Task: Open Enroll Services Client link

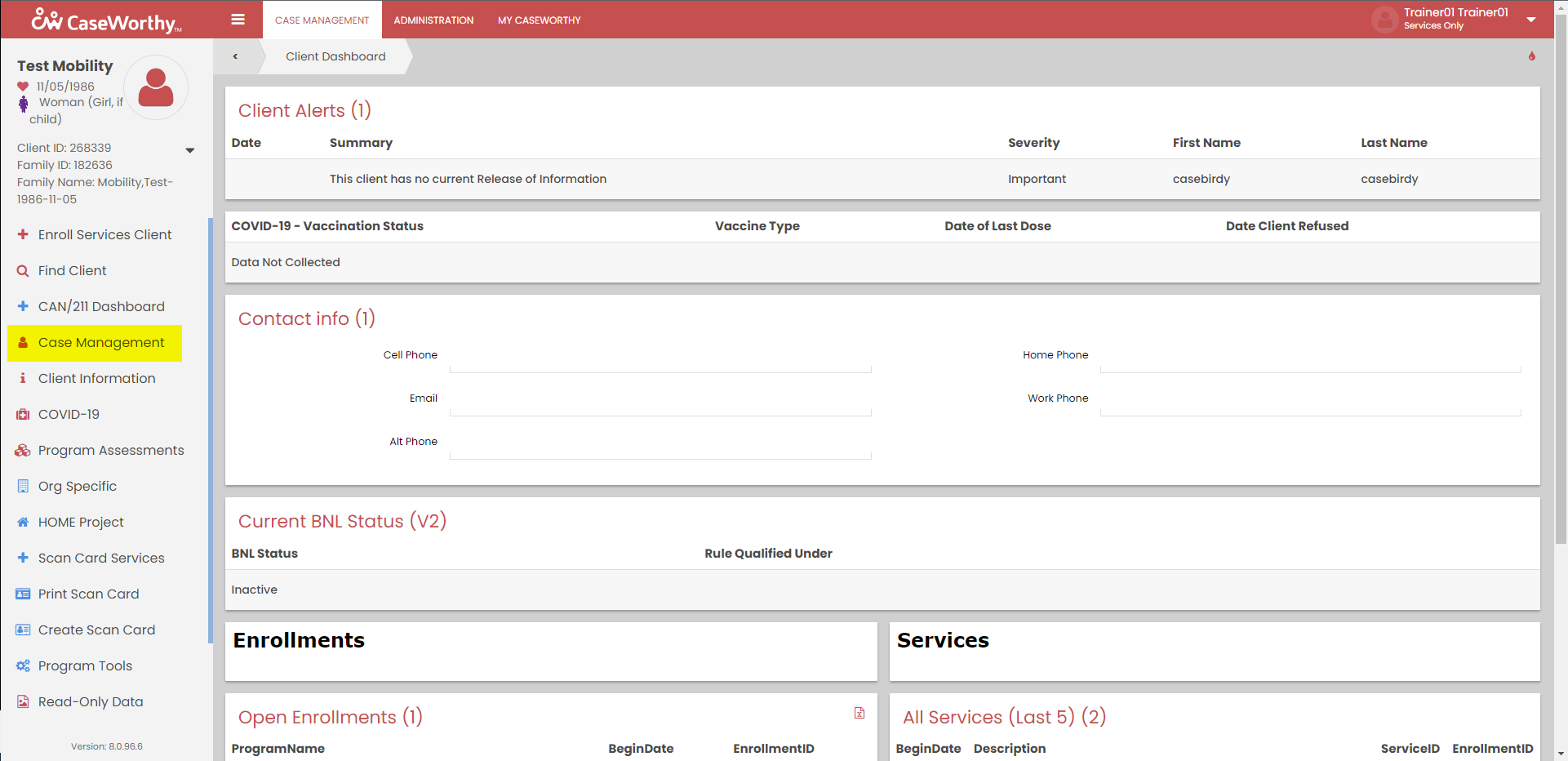Action: 104,234
